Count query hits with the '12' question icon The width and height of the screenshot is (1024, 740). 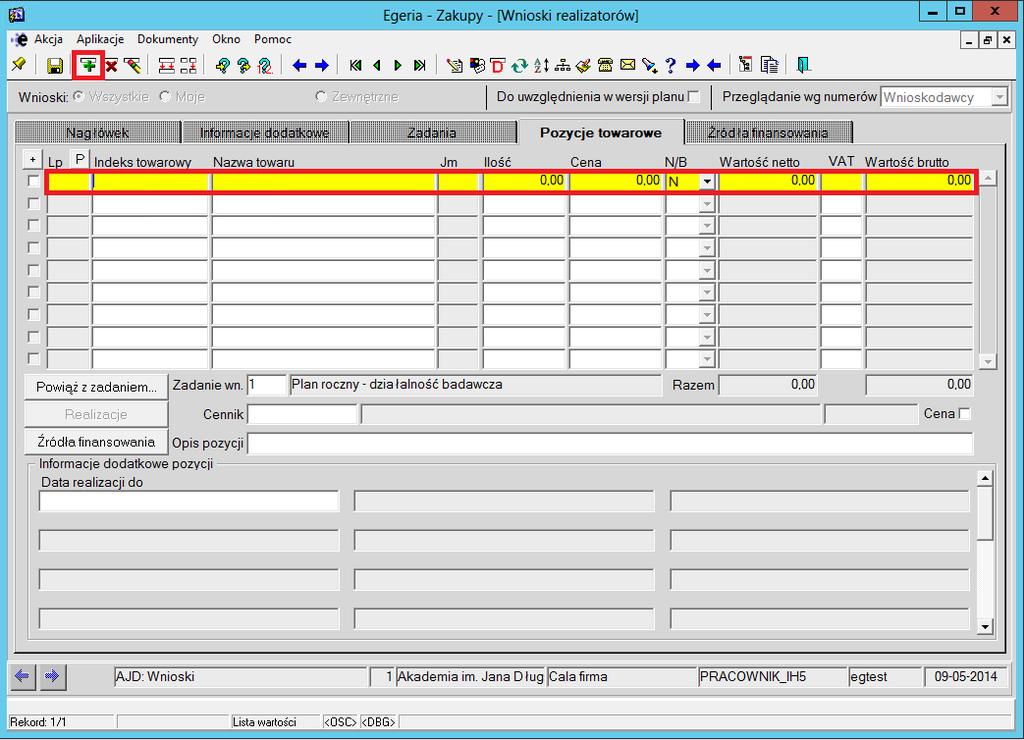[x=265, y=65]
